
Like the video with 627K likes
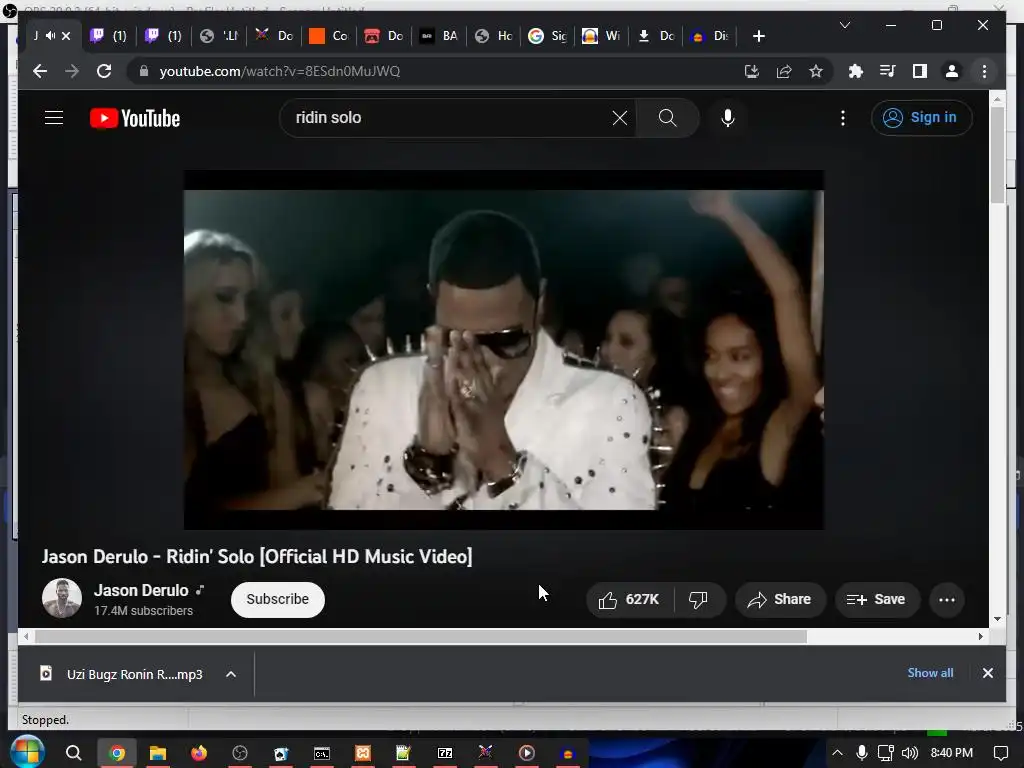point(630,600)
